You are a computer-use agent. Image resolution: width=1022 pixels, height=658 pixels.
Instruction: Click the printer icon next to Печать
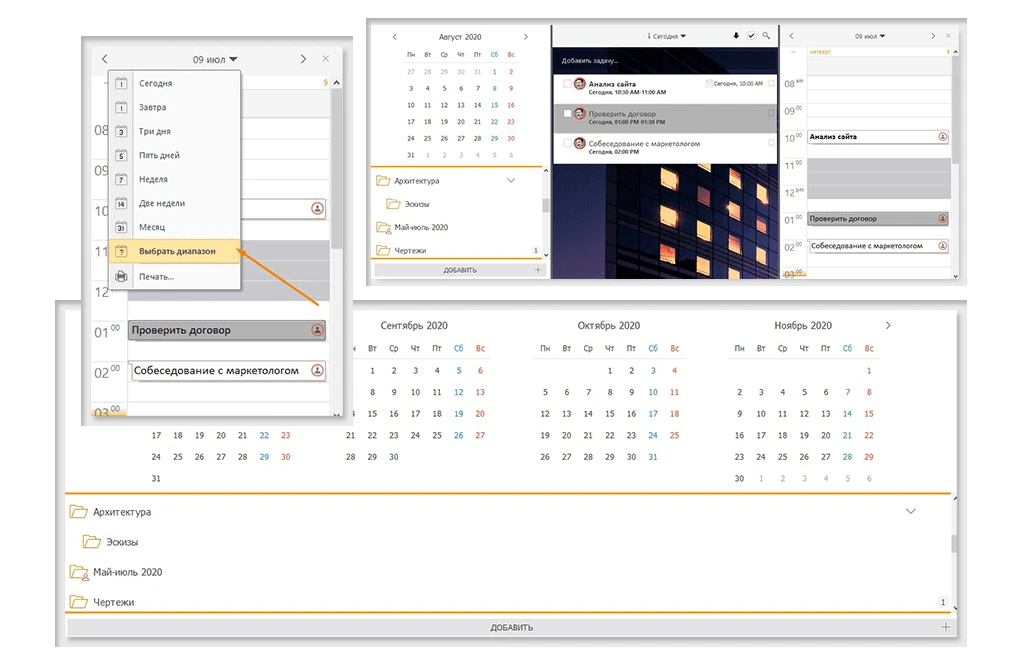point(121,276)
